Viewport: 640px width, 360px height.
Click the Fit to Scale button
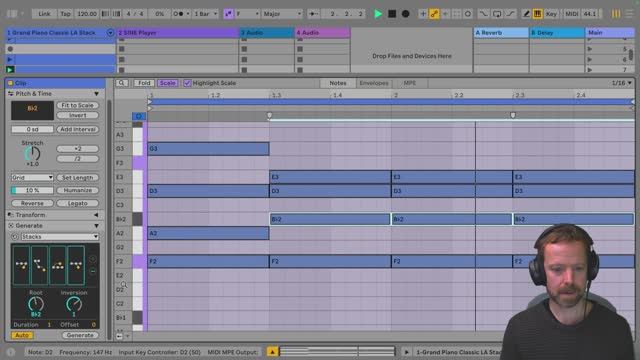point(78,105)
